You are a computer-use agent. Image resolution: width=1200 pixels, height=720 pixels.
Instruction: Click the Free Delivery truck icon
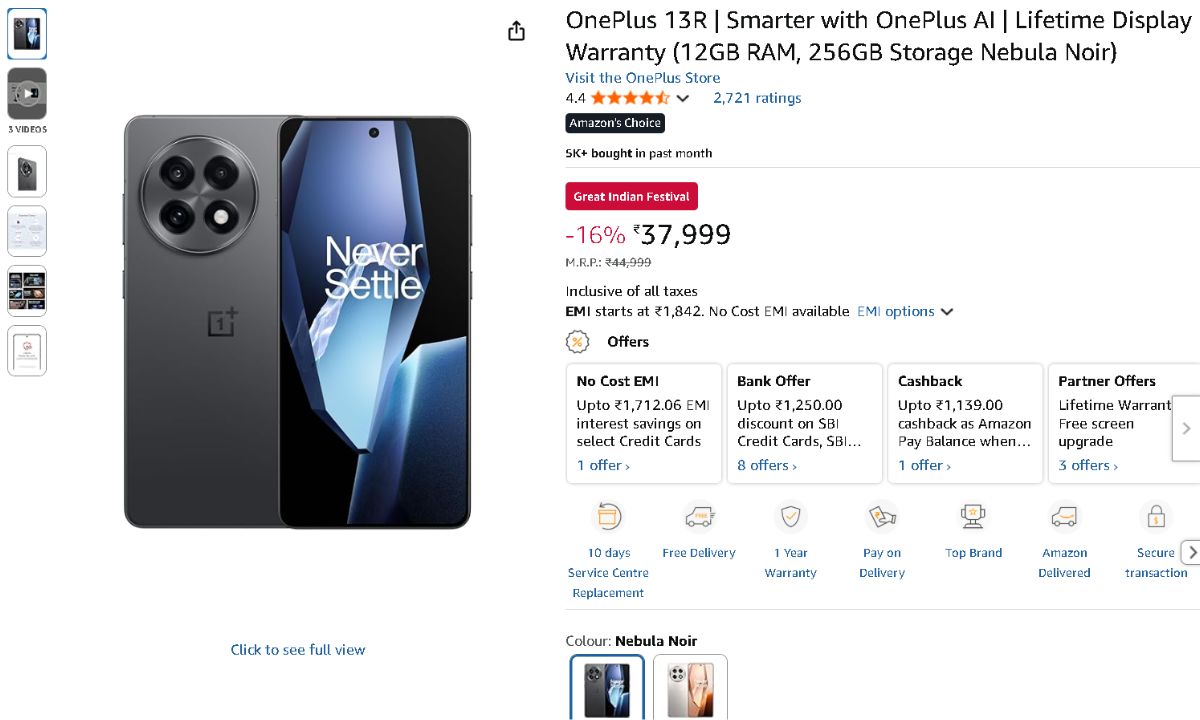tap(699, 517)
